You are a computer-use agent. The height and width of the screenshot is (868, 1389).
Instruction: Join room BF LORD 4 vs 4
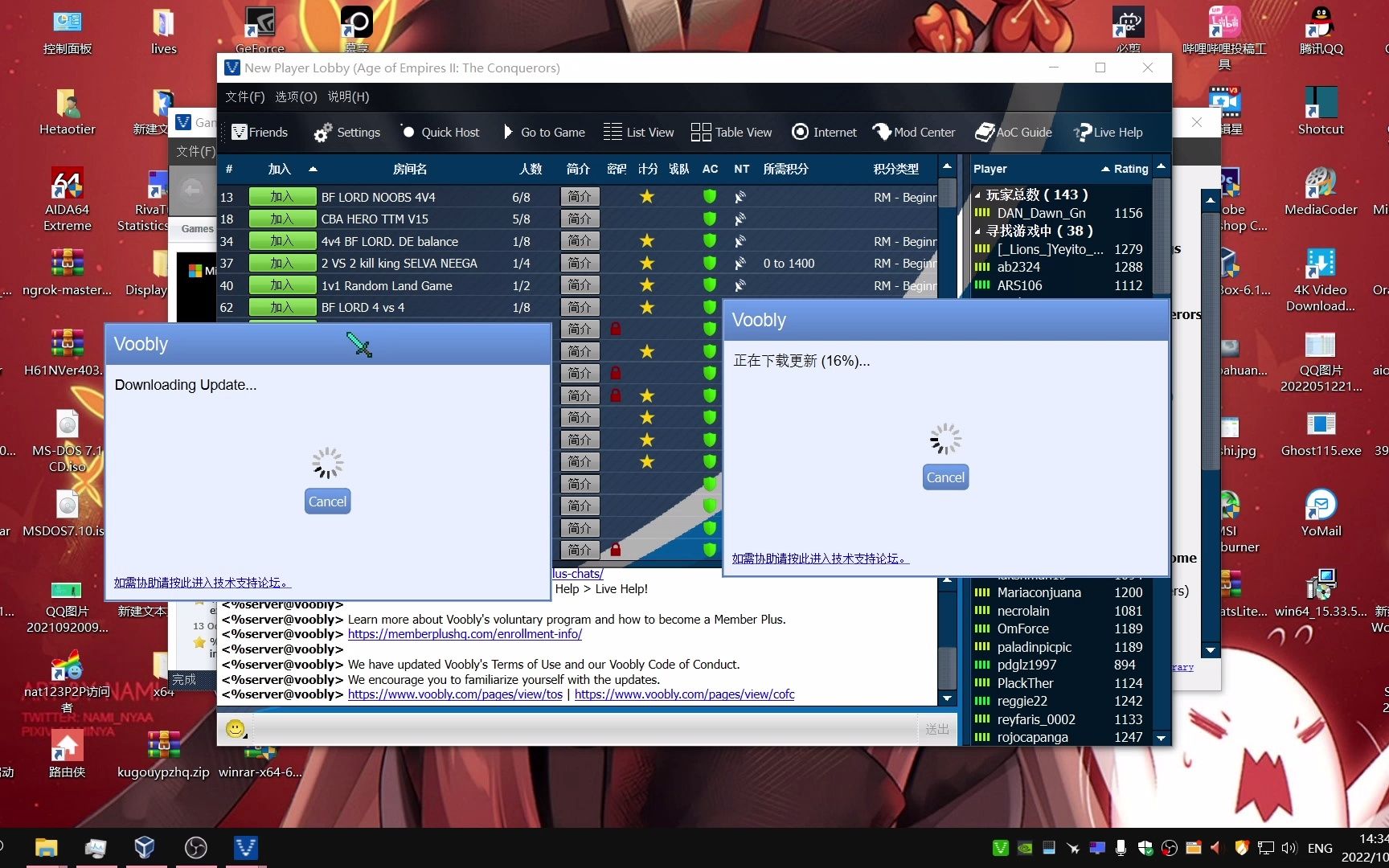pyautogui.click(x=282, y=307)
